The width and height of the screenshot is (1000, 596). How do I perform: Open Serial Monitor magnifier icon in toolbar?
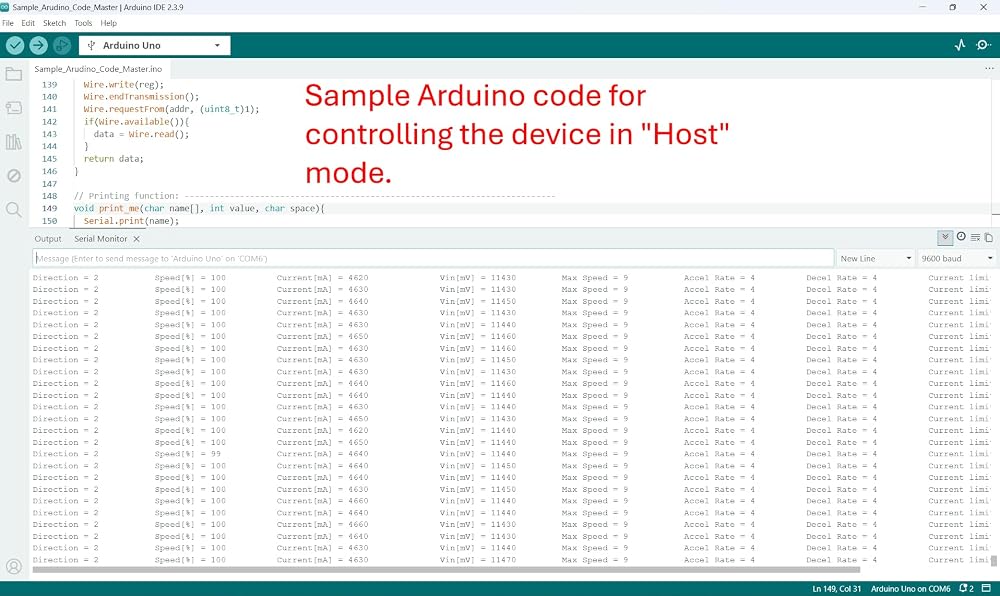[983, 45]
